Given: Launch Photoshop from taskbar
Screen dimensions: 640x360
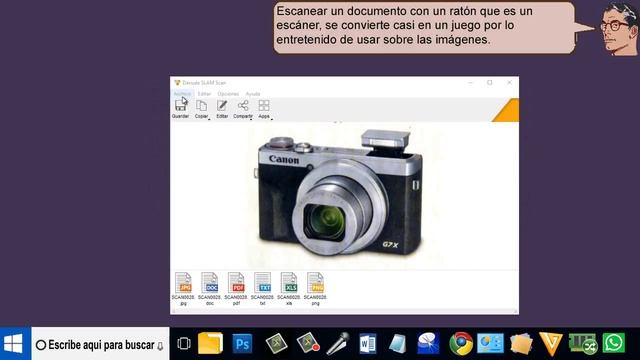Looking at the screenshot, I should pyautogui.click(x=242, y=344).
